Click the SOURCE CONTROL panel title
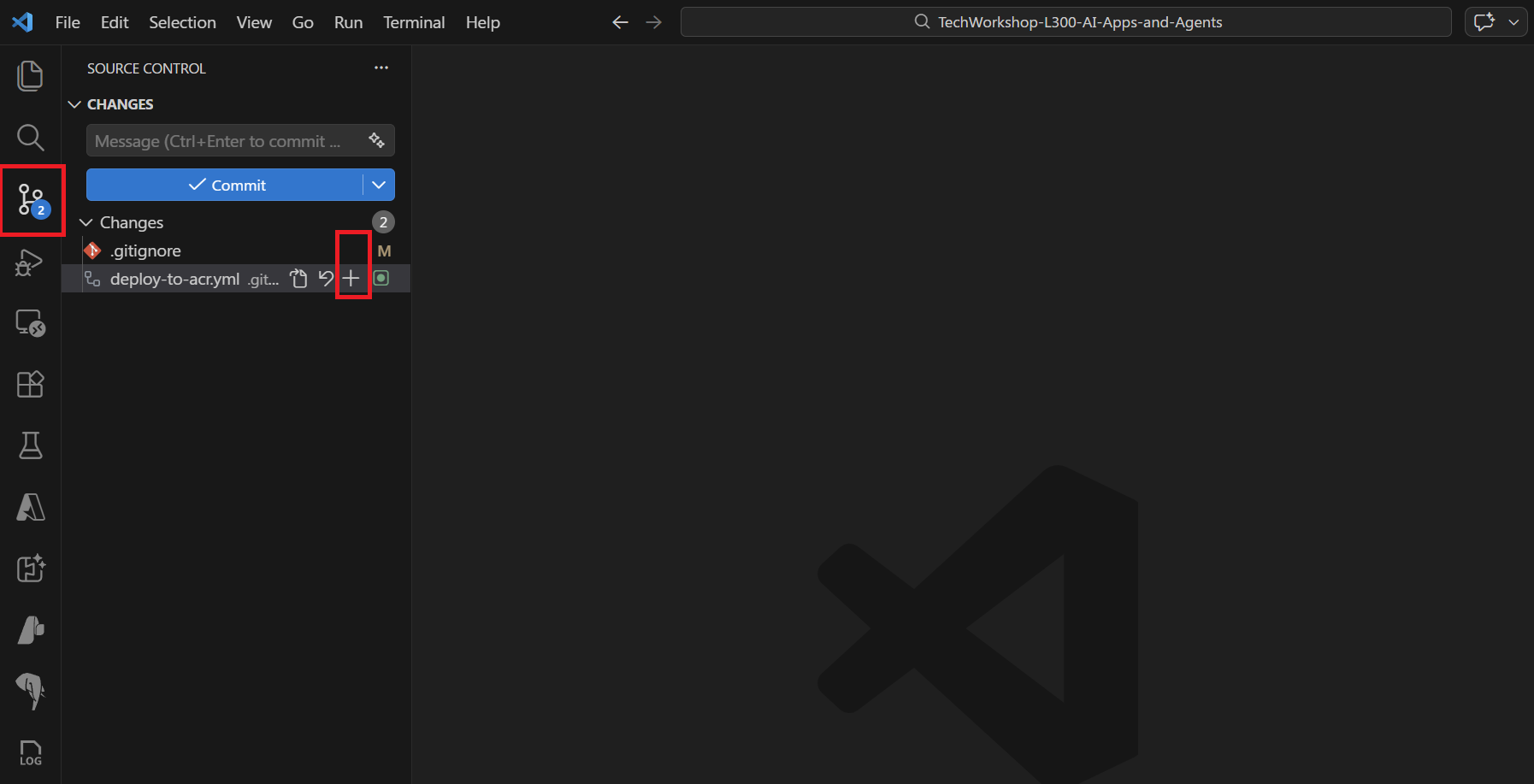Image resolution: width=1534 pixels, height=784 pixels. (146, 68)
